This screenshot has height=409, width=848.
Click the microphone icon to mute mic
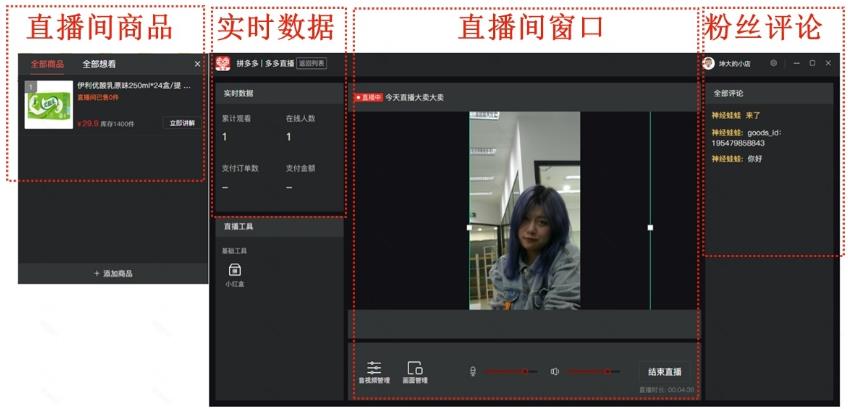[x=473, y=372]
